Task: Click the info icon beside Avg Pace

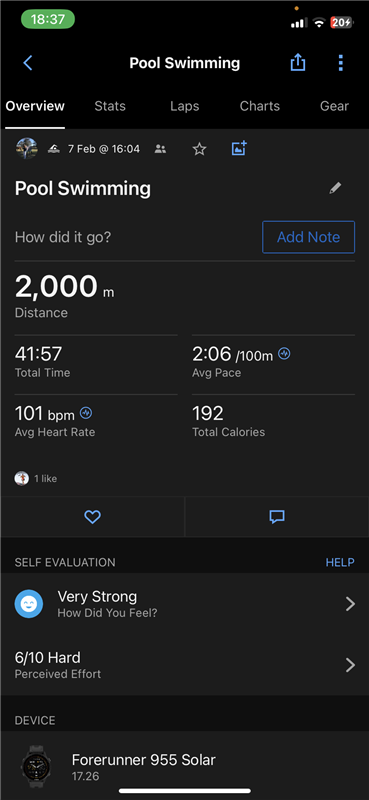Action: (x=284, y=353)
